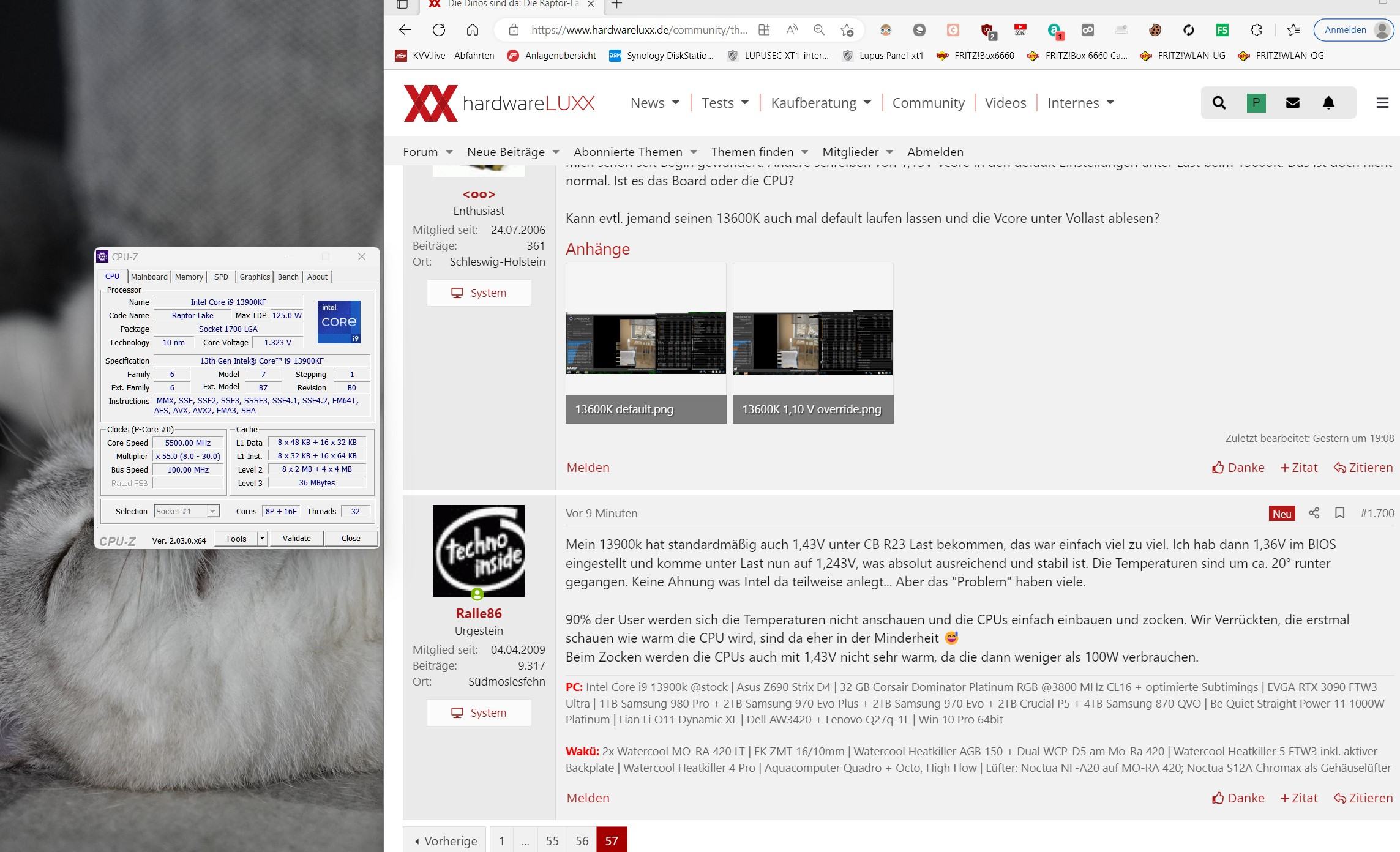Open the browser extensions puzzle icon
Viewport: 1400px width, 852px height.
(x=1256, y=29)
